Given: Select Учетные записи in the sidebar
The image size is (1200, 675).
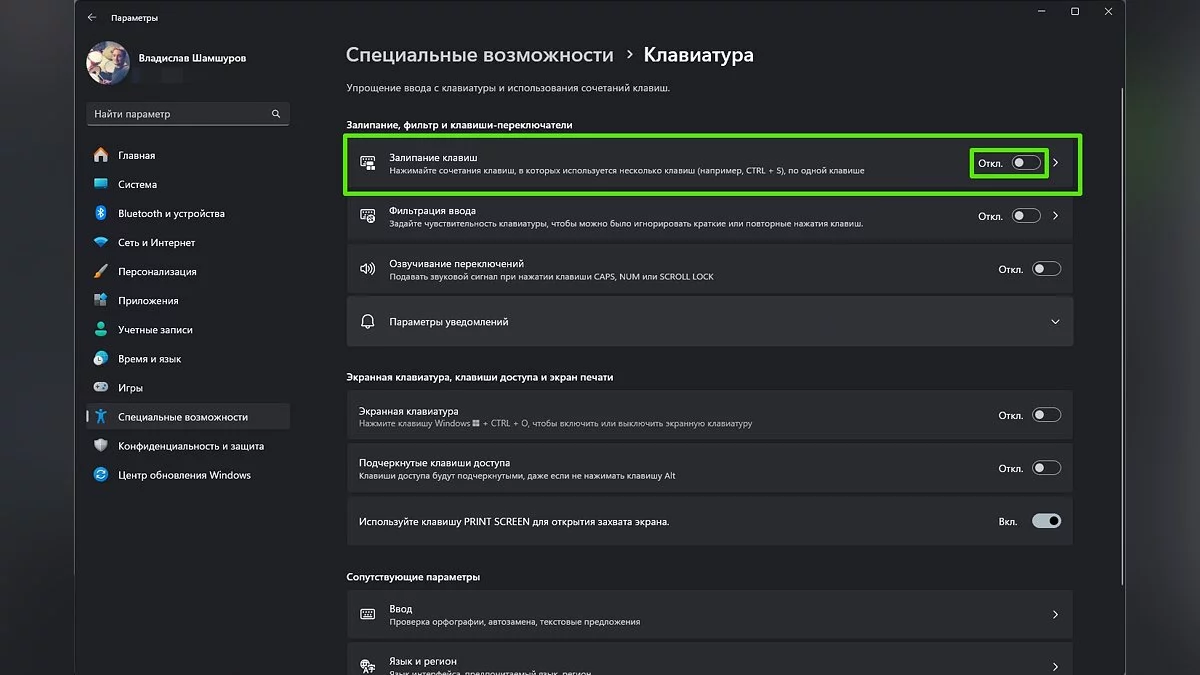Looking at the screenshot, I should click(x=155, y=330).
